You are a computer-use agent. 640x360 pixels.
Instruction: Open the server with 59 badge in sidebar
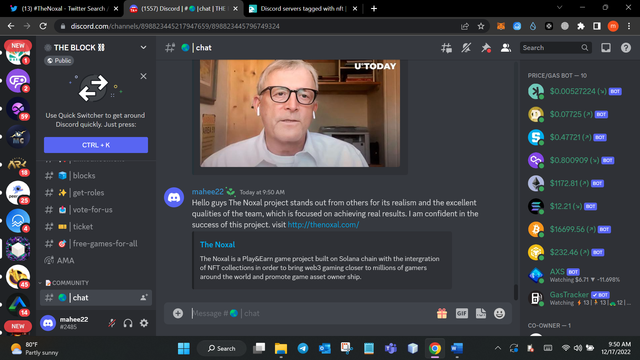(18, 109)
